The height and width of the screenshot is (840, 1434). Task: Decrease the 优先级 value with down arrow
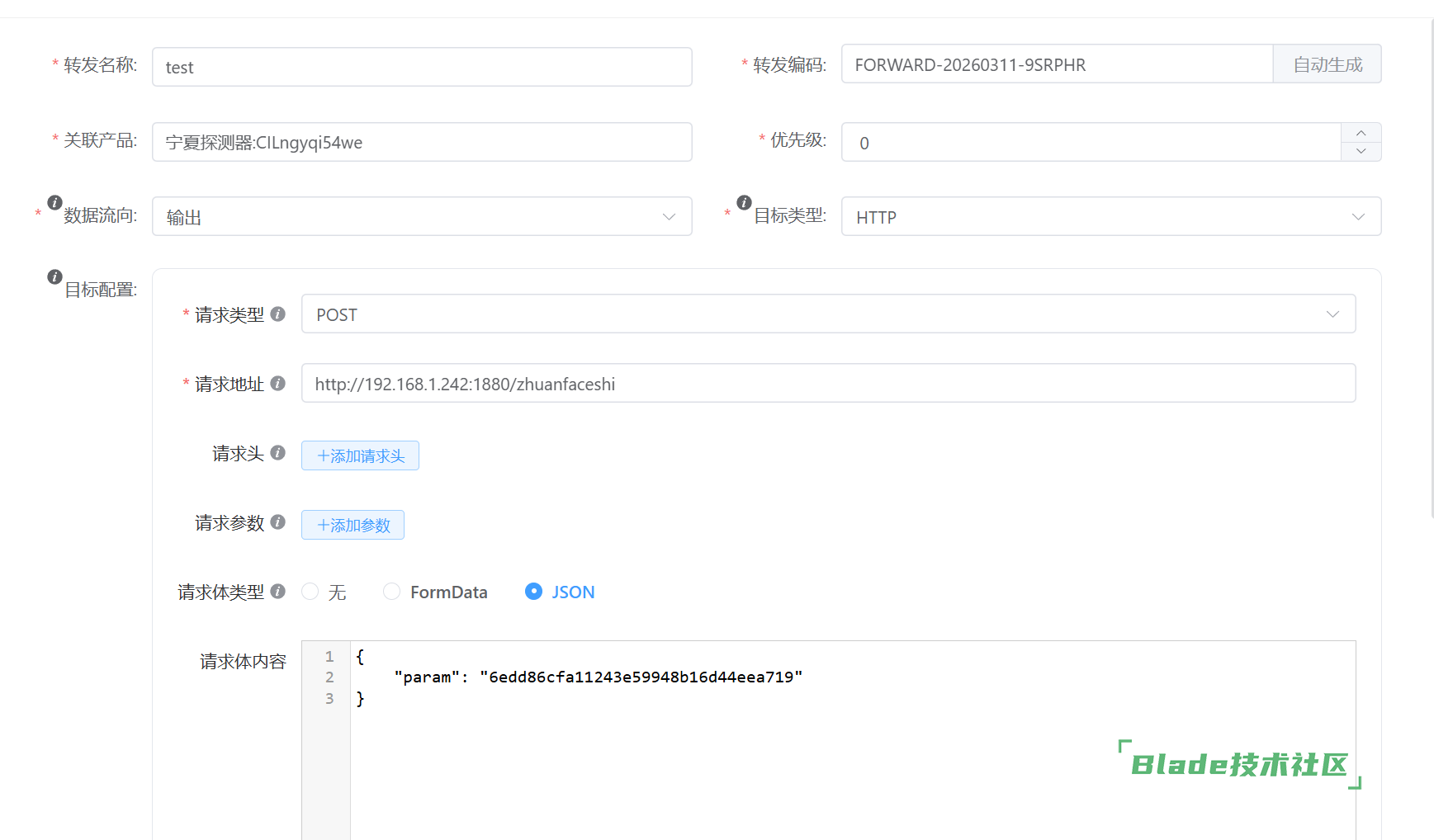1361,152
